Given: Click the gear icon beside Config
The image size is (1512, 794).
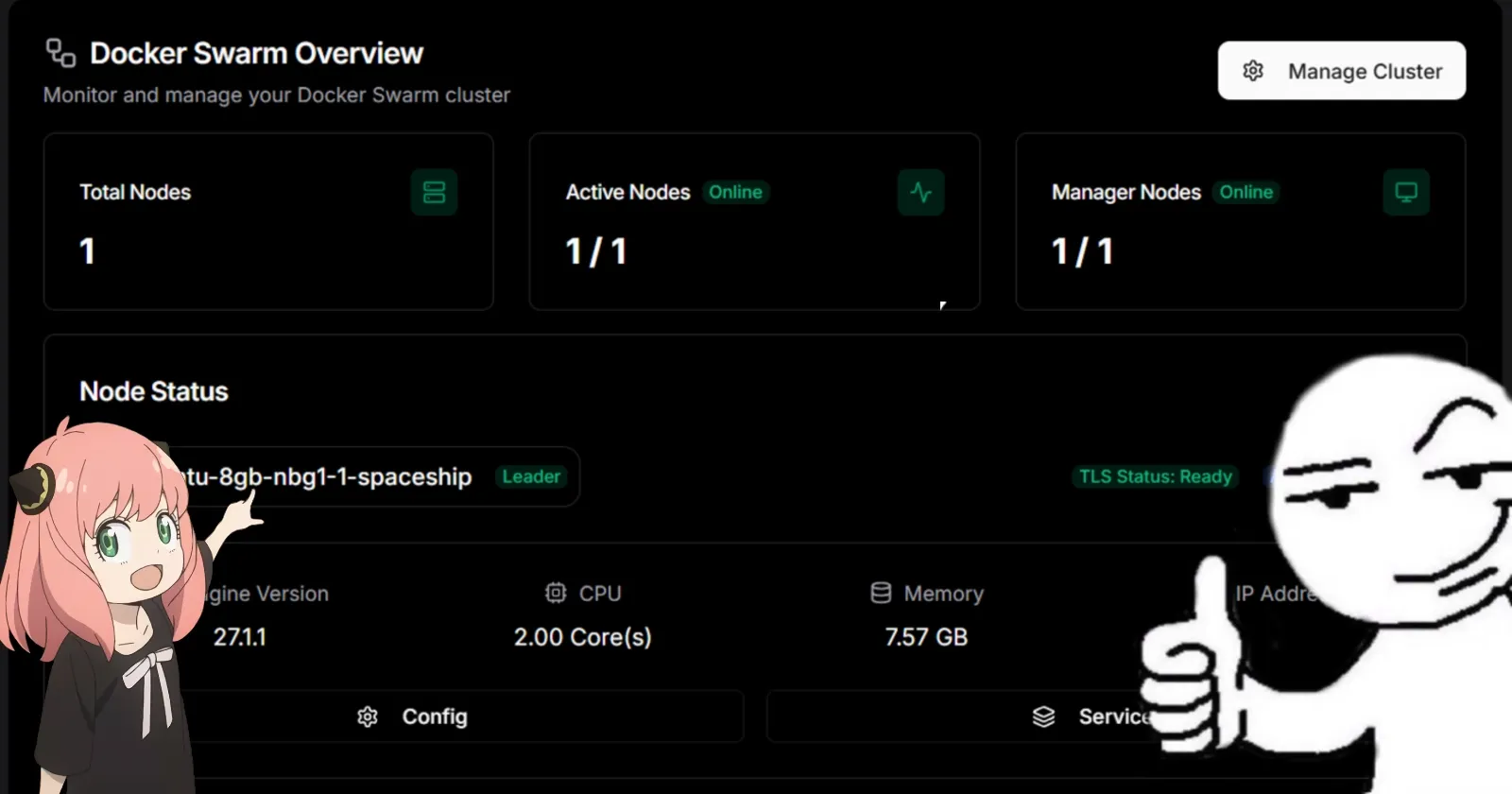Looking at the screenshot, I should [368, 716].
